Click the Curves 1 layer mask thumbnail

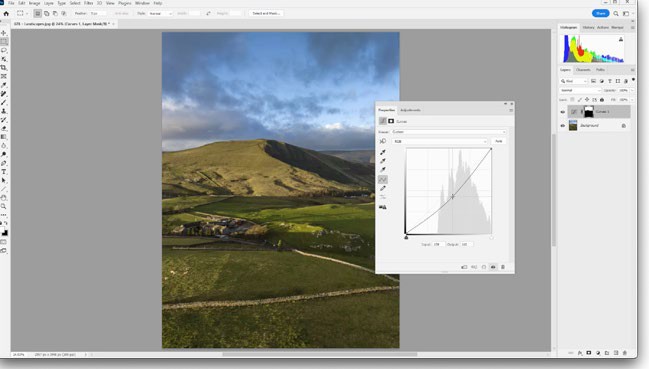pyautogui.click(x=588, y=112)
